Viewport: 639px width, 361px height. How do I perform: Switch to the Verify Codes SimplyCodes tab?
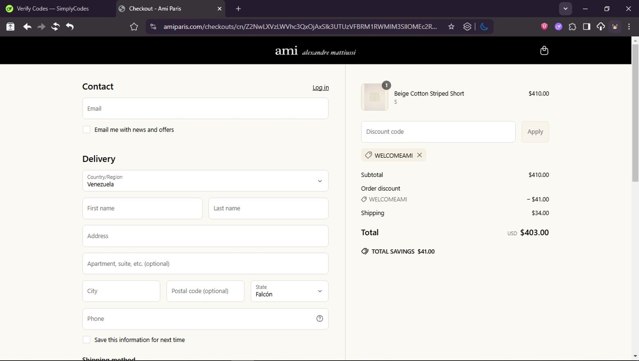click(x=53, y=9)
